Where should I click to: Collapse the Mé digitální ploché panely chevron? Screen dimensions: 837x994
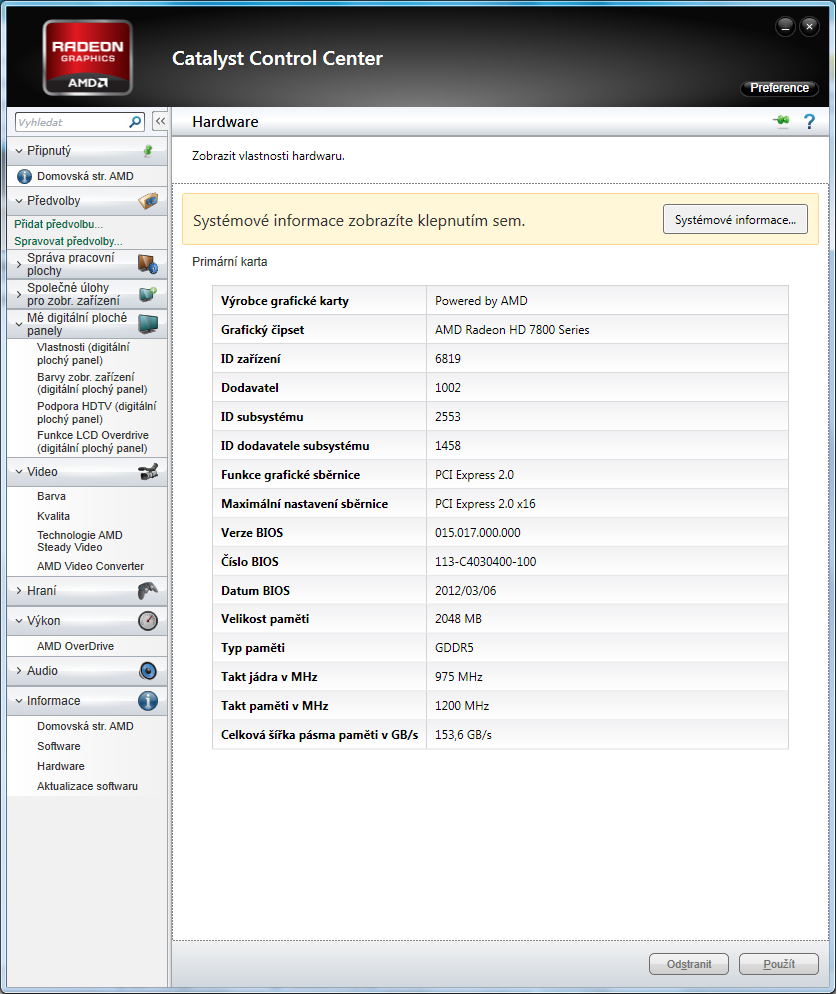pos(19,324)
